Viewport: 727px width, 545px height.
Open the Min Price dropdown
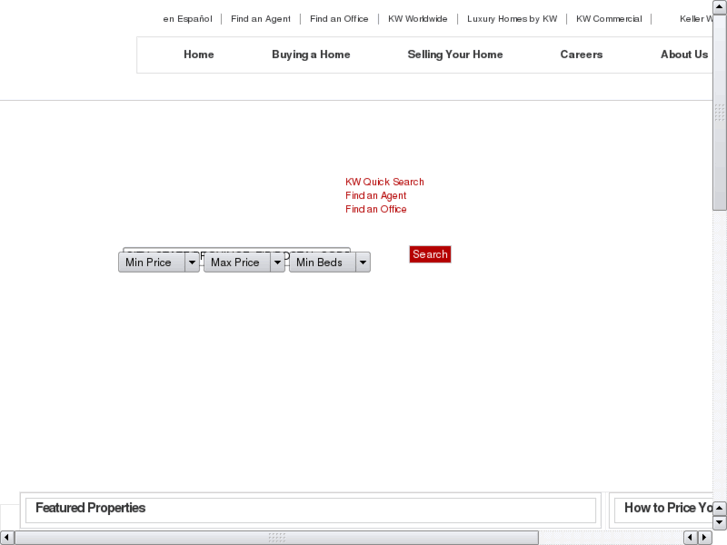point(159,263)
